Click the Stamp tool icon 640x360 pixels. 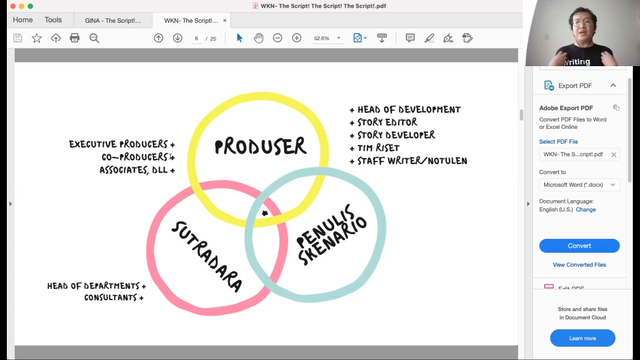pos(467,38)
